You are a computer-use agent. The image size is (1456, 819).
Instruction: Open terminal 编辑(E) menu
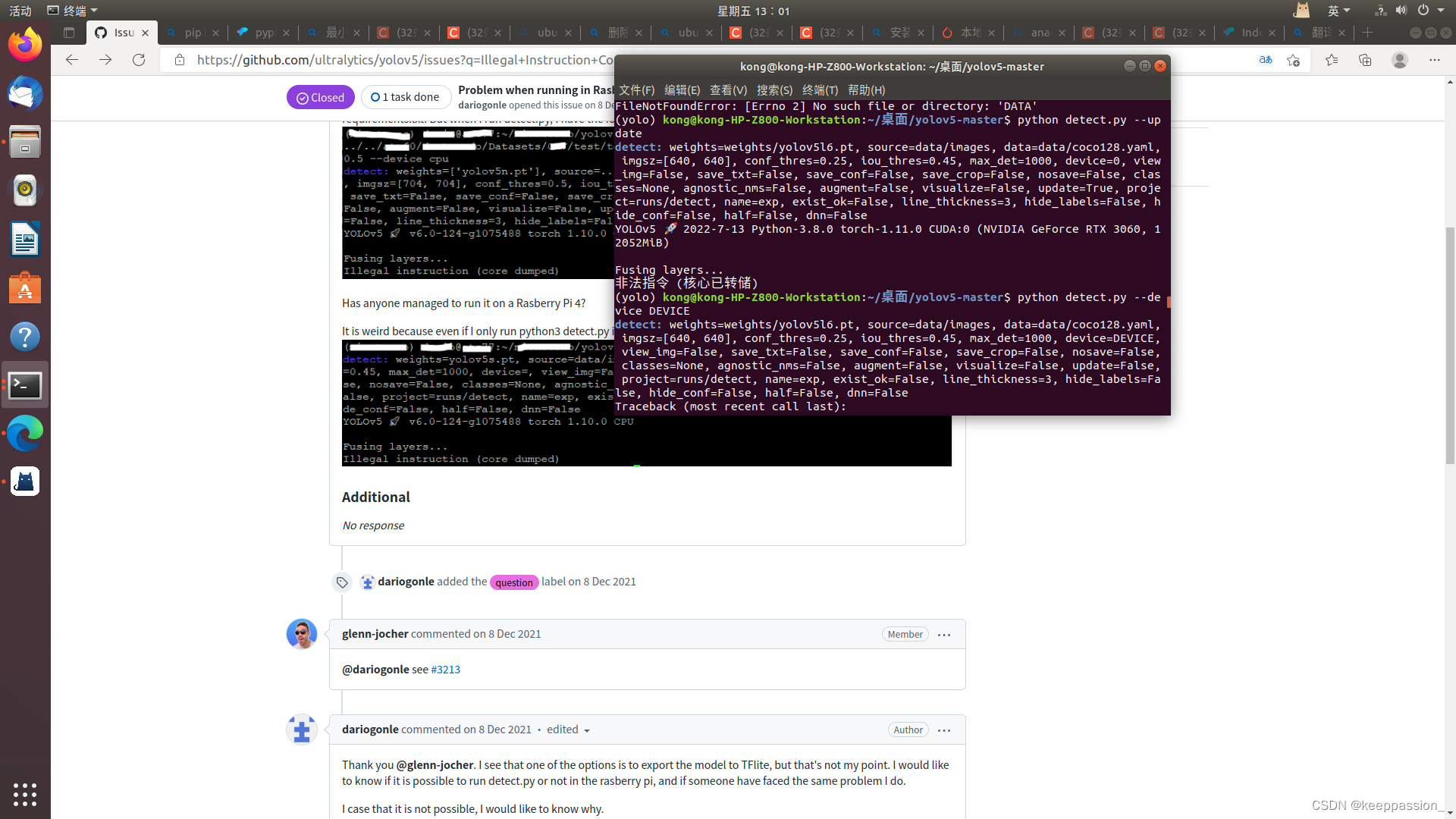coord(682,89)
